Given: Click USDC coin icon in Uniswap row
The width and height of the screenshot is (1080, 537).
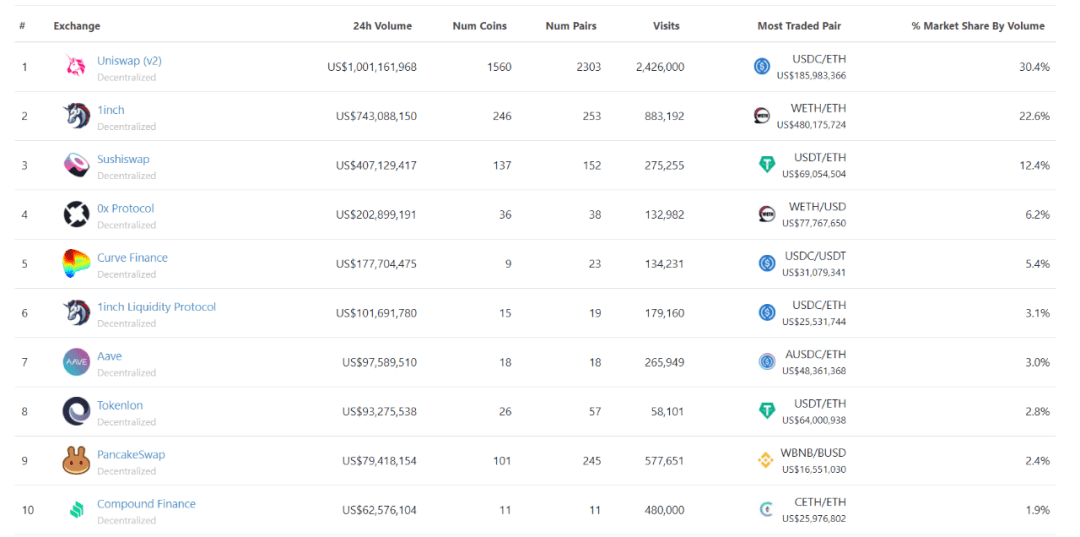Looking at the screenshot, I should [762, 67].
